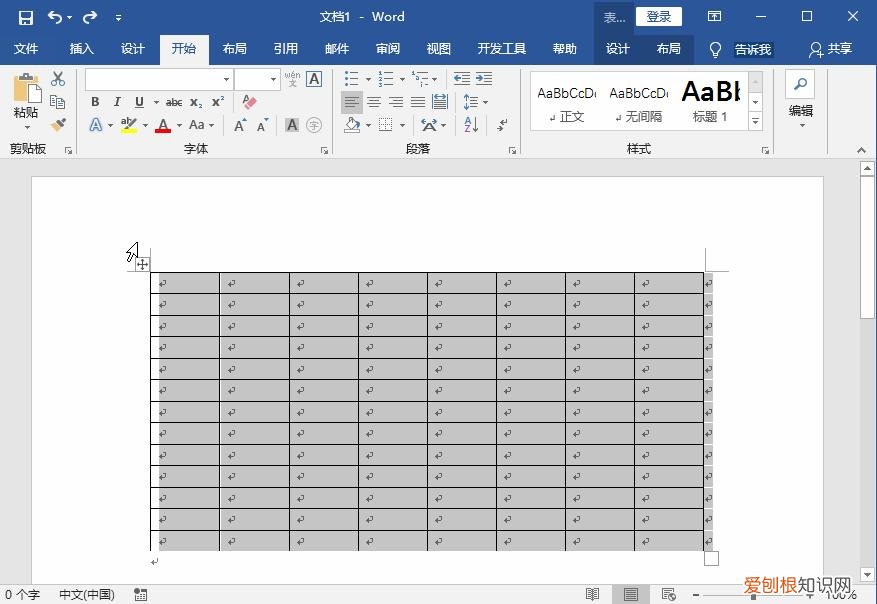Open the styles gallery More arrow

[x=755, y=121]
